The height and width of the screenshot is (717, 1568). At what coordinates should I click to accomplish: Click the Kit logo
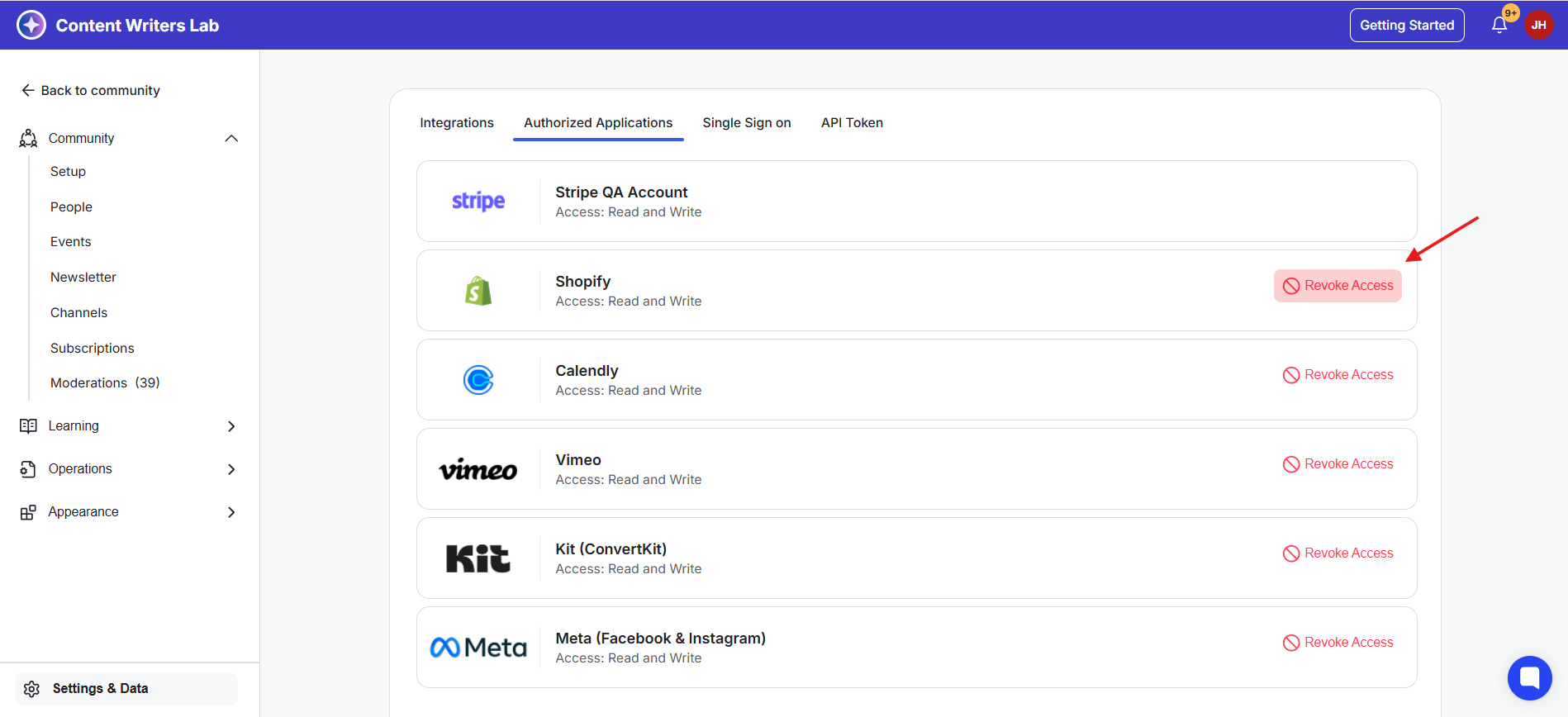point(478,558)
